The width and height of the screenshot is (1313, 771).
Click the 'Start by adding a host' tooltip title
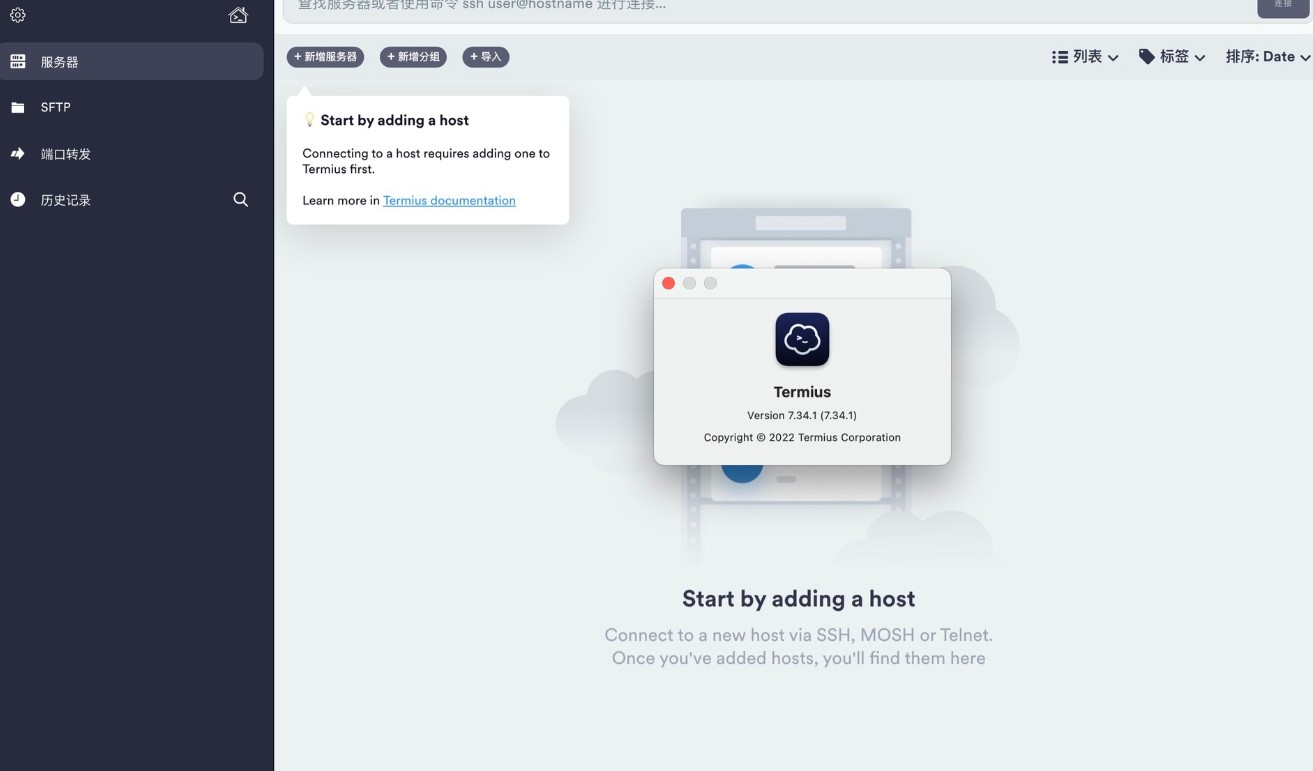(x=395, y=120)
